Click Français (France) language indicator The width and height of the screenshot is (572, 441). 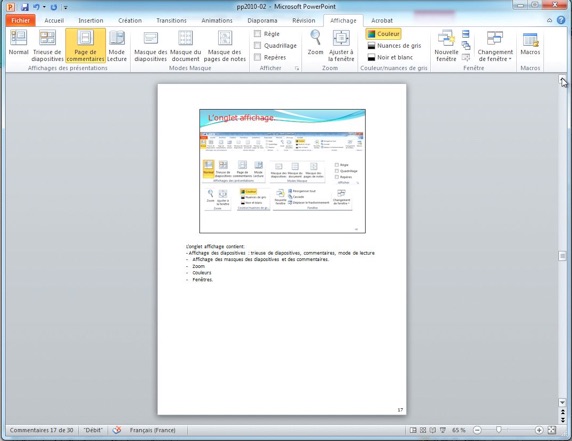152,430
